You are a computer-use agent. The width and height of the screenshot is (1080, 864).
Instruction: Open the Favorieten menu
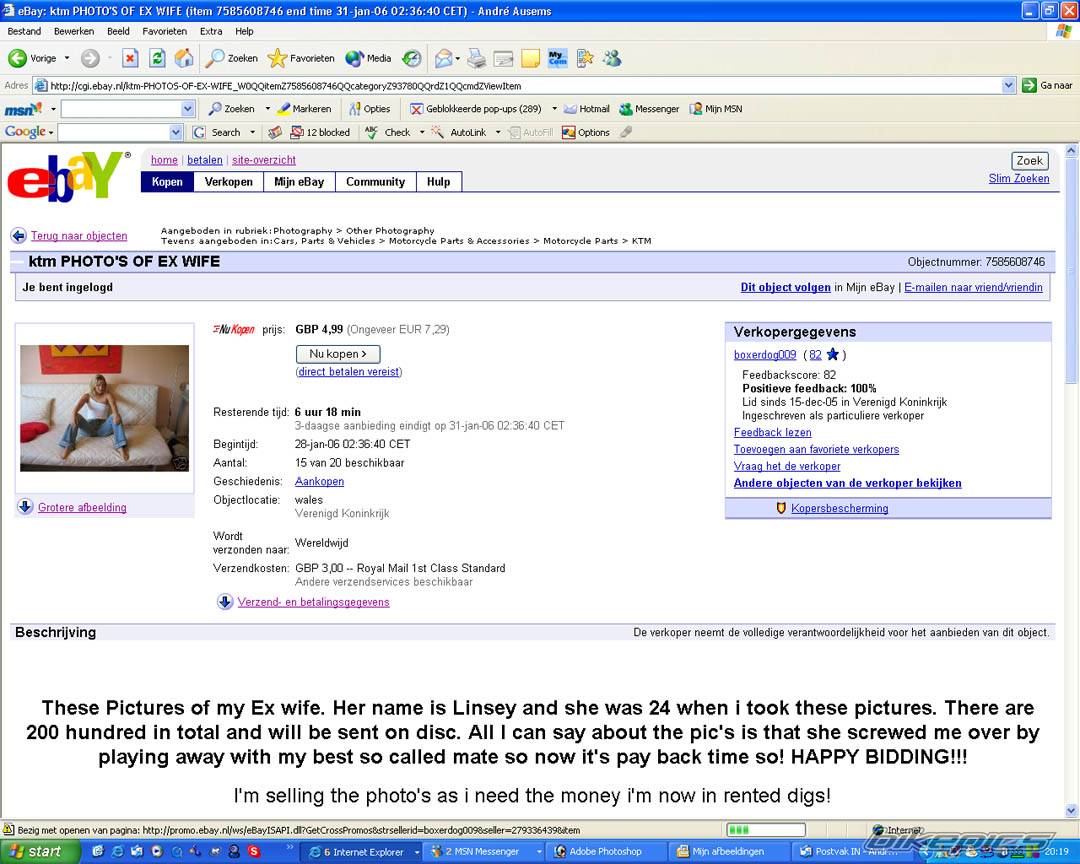[x=165, y=32]
